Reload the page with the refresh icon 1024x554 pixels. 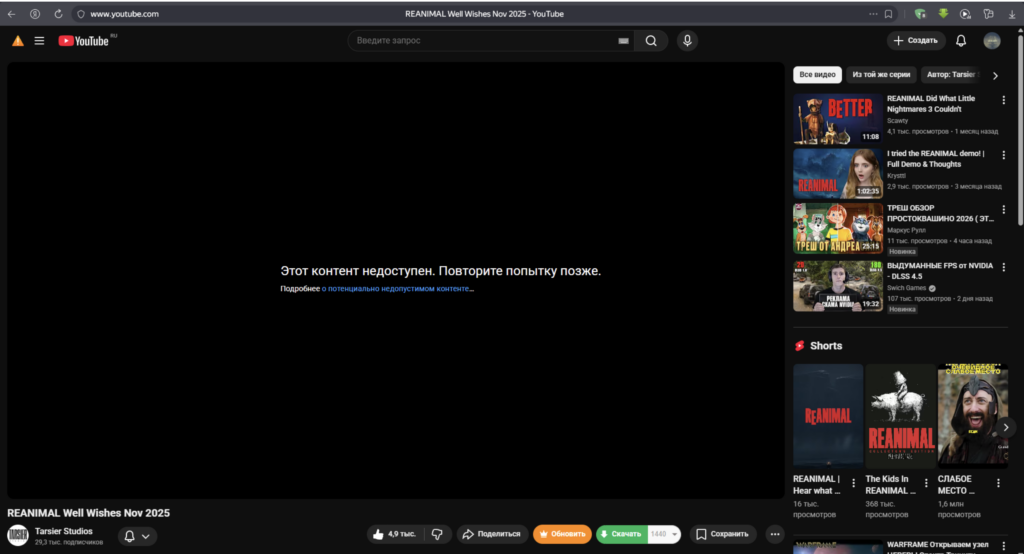pos(58,14)
